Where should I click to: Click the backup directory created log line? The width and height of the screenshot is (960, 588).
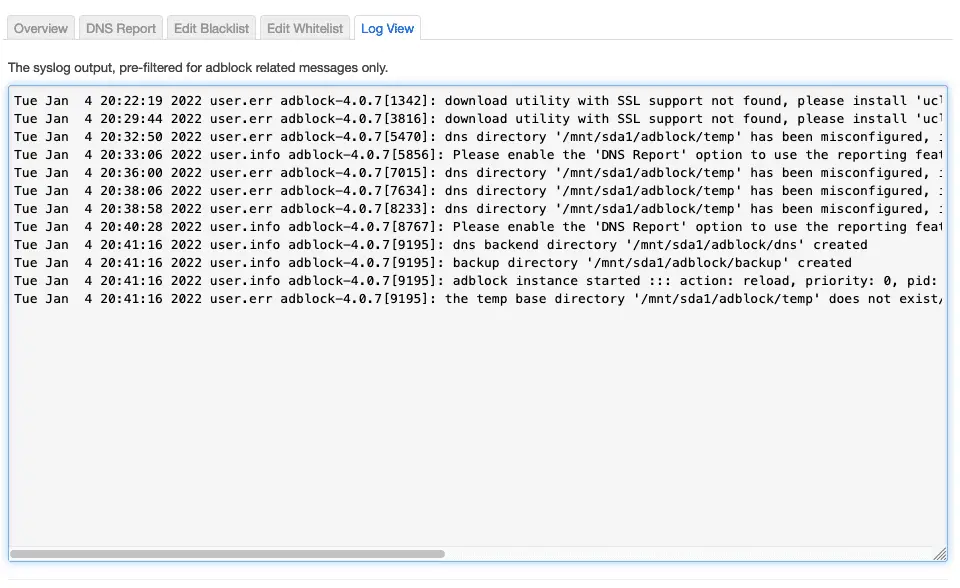click(x=433, y=263)
